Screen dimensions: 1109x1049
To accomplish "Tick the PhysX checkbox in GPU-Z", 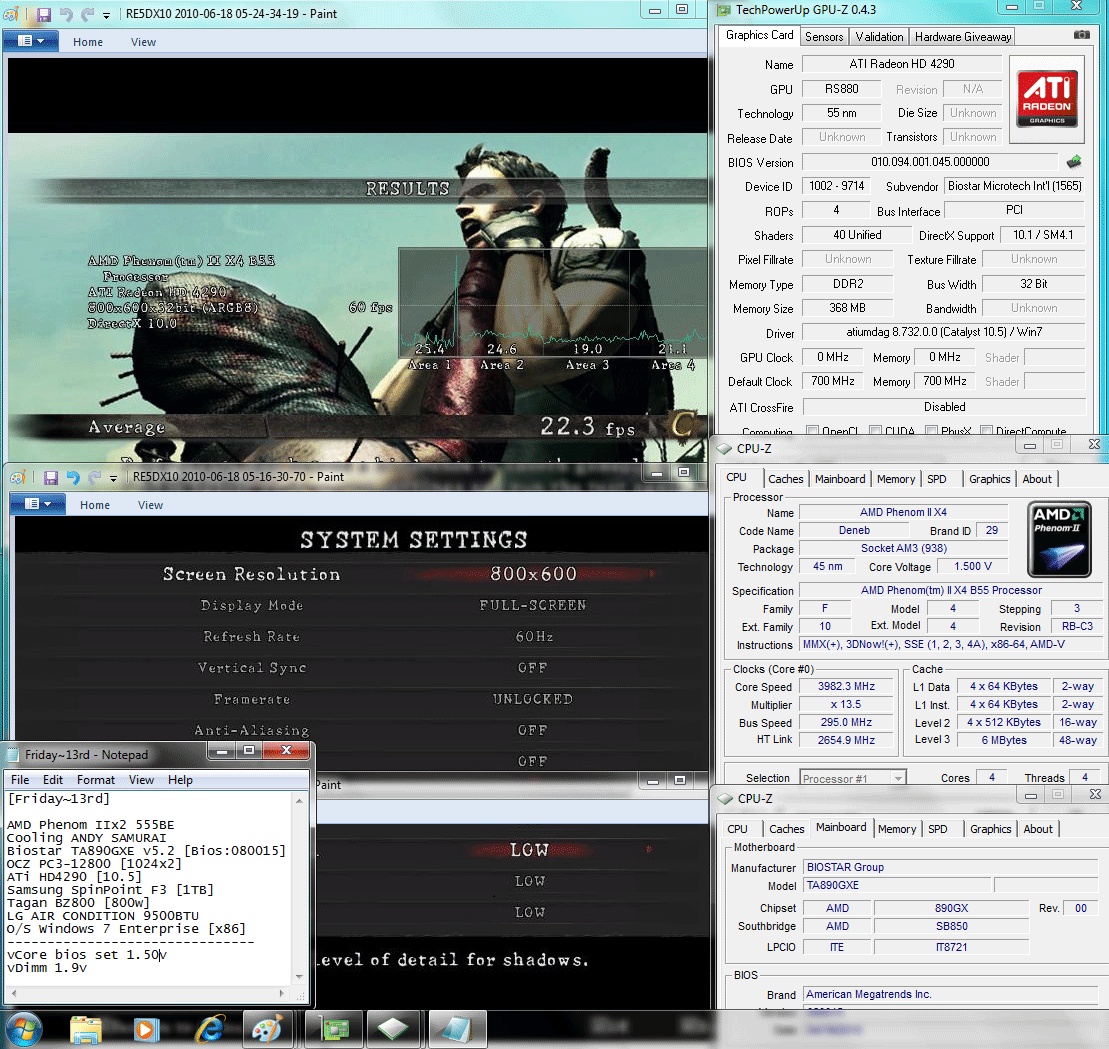I will (931, 431).
